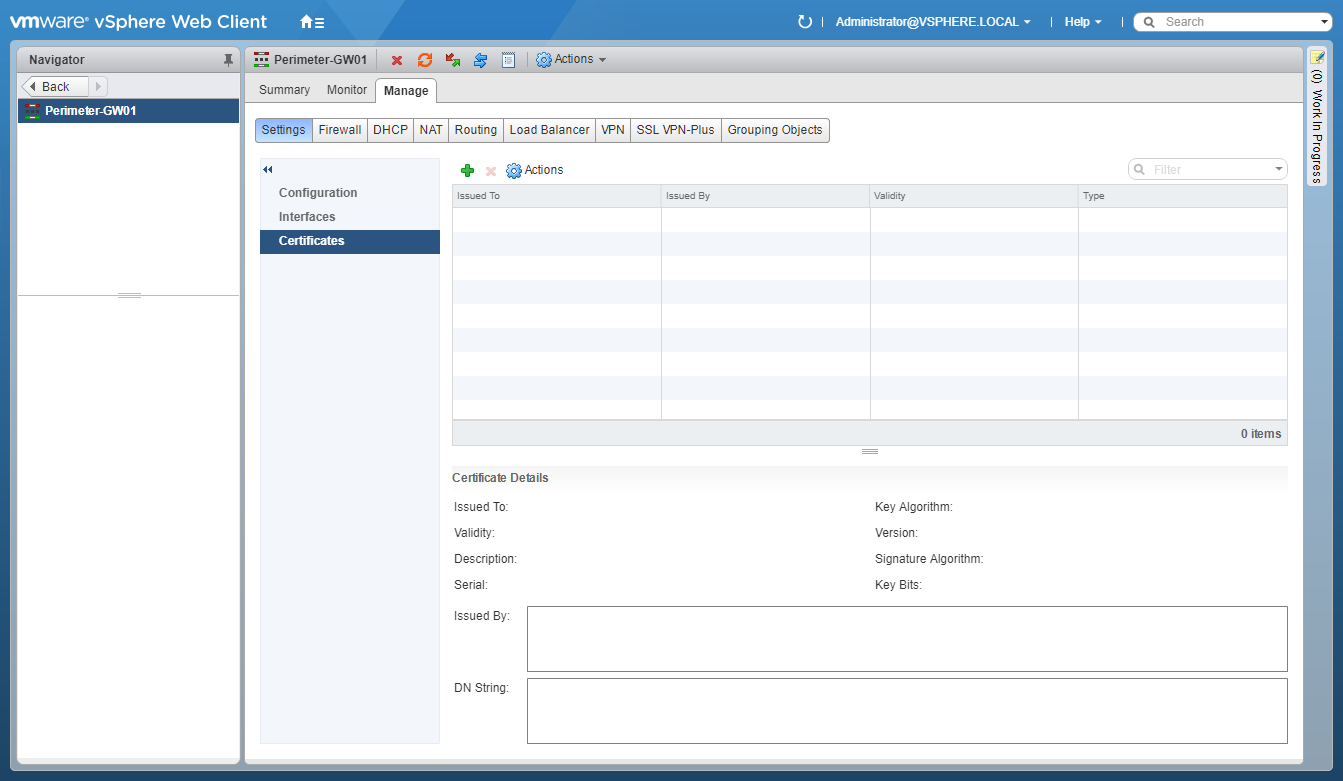1343x781 pixels.
Task: Switch to the Monitor tab
Action: [347, 90]
